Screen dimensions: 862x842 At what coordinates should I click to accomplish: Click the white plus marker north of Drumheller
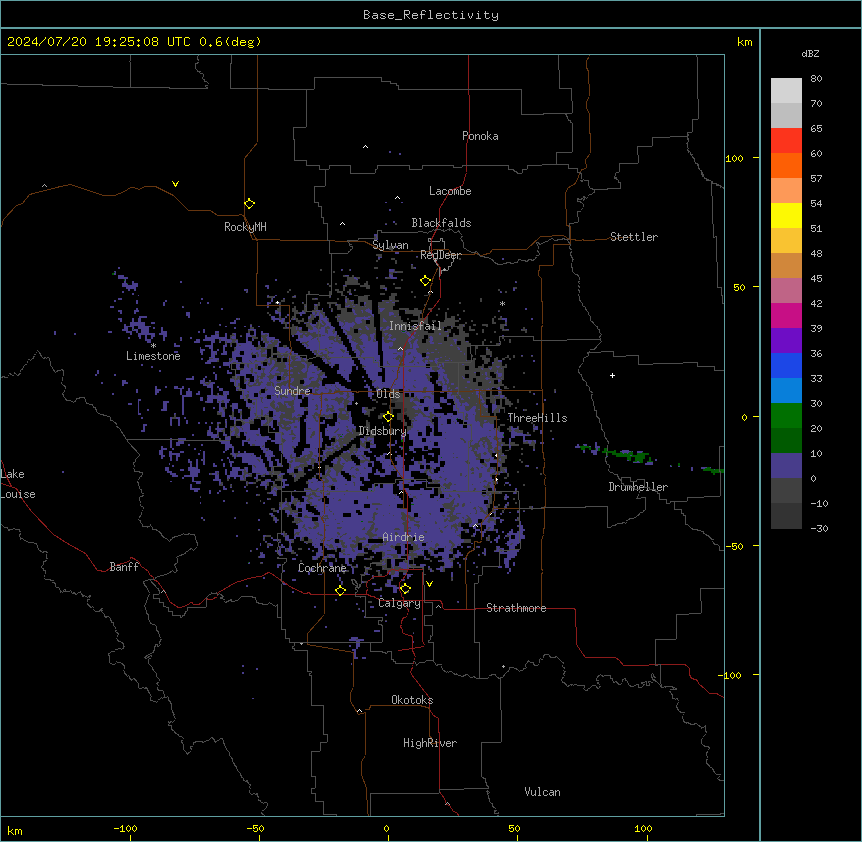[x=612, y=375]
